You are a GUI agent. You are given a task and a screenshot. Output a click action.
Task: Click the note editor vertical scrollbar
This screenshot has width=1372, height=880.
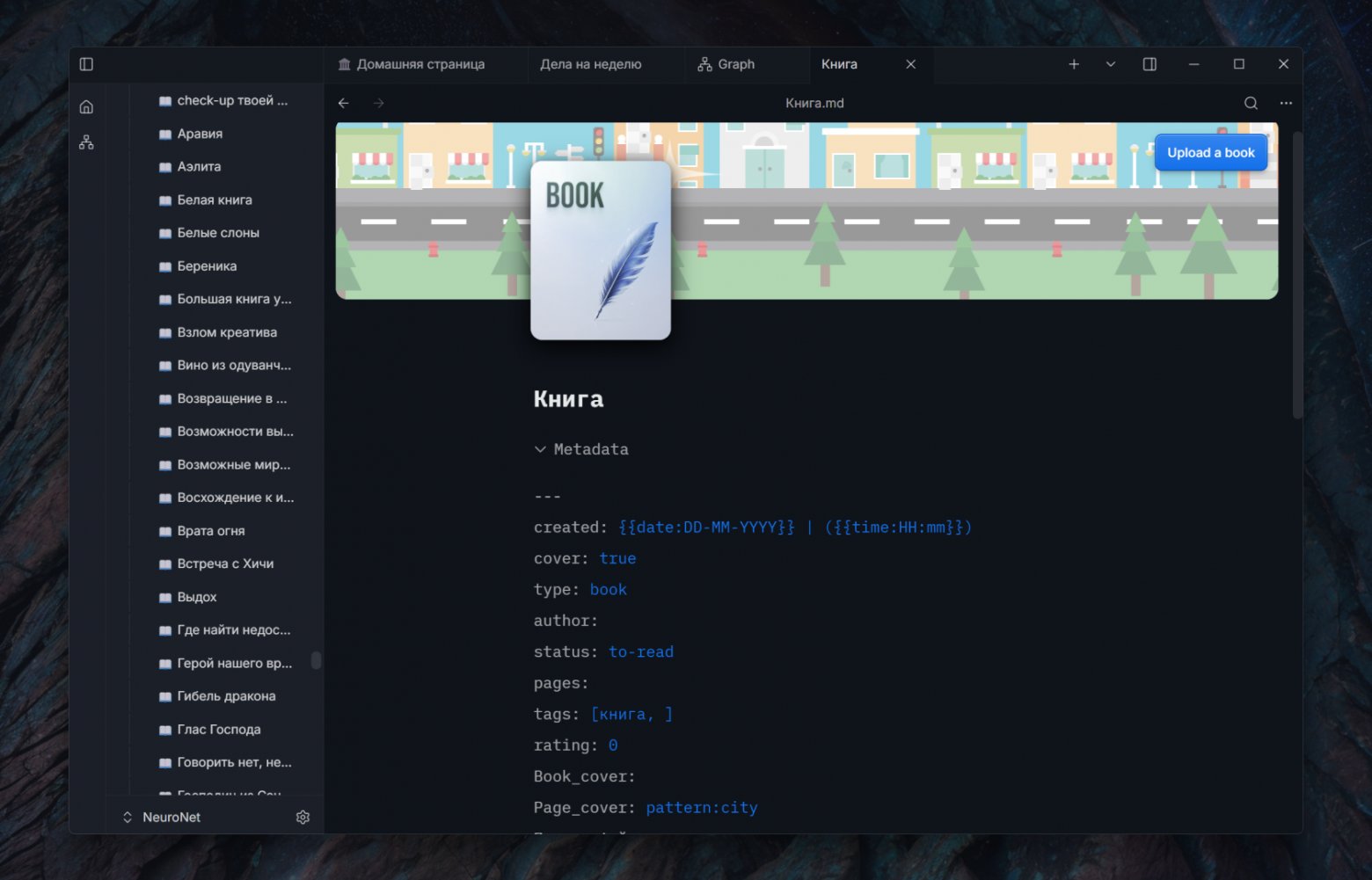click(x=1297, y=275)
